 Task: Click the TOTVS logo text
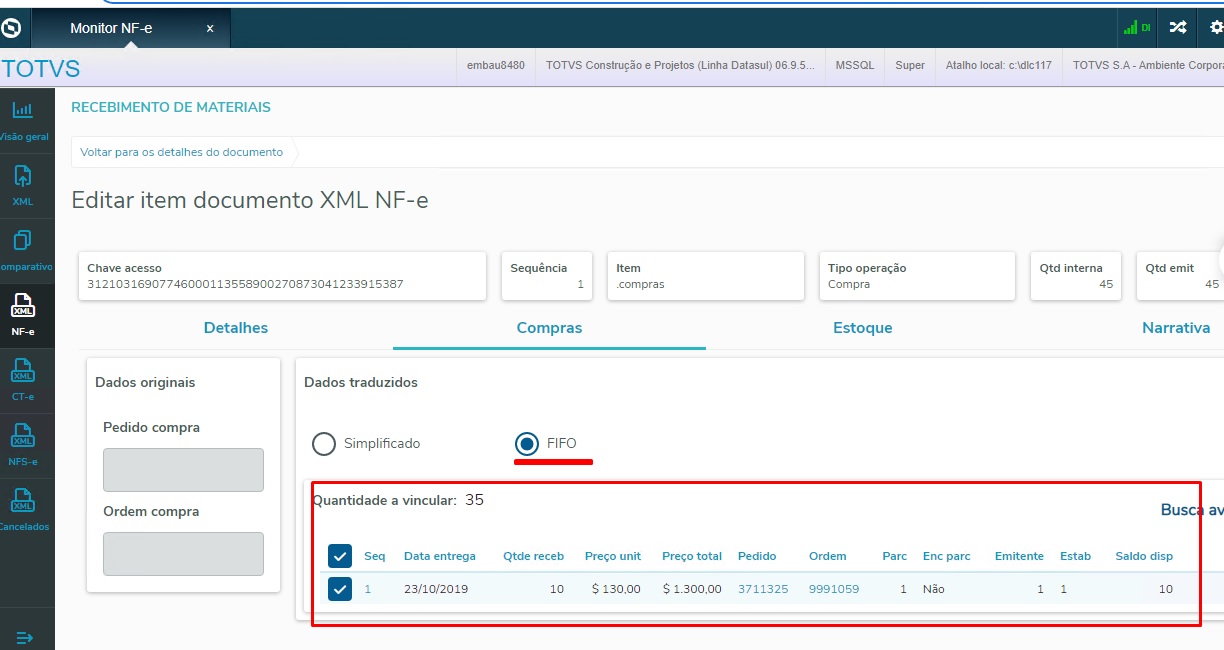point(41,69)
